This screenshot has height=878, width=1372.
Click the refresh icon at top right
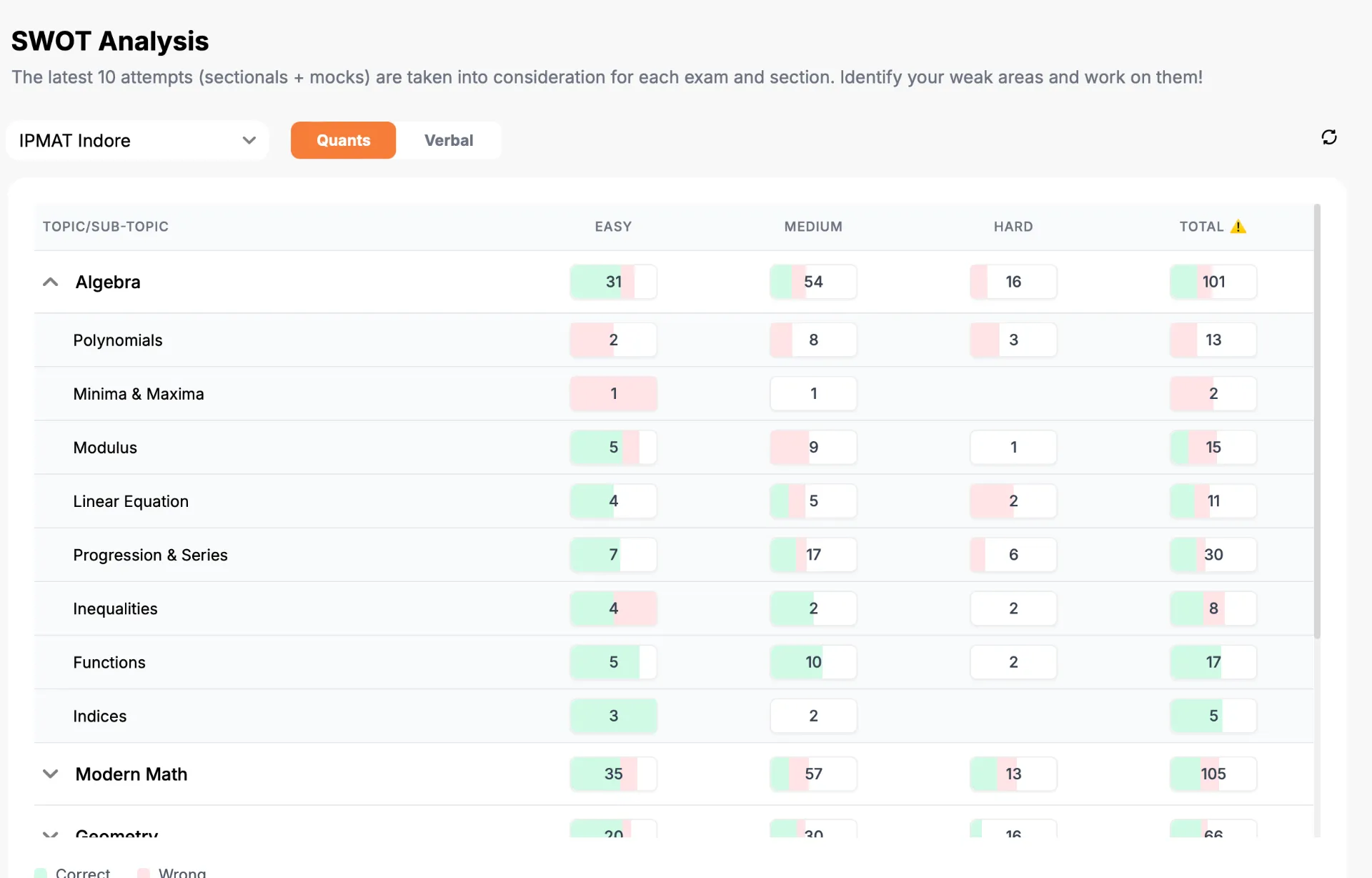1328,137
